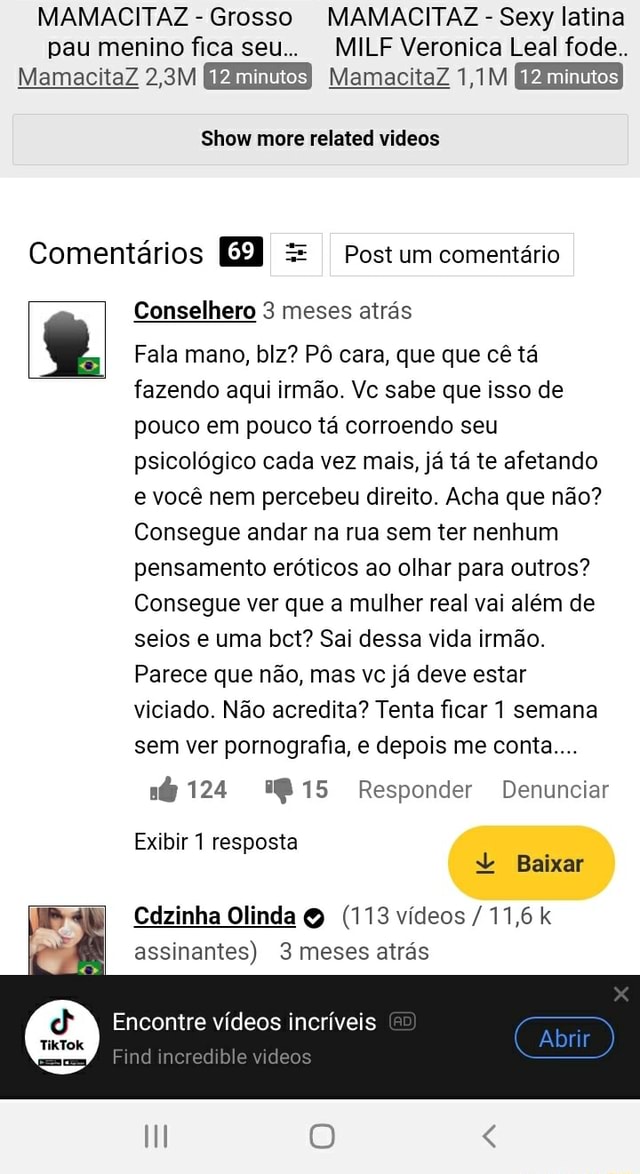Click the thumbs up like icon
640x1174 pixels.
162,791
